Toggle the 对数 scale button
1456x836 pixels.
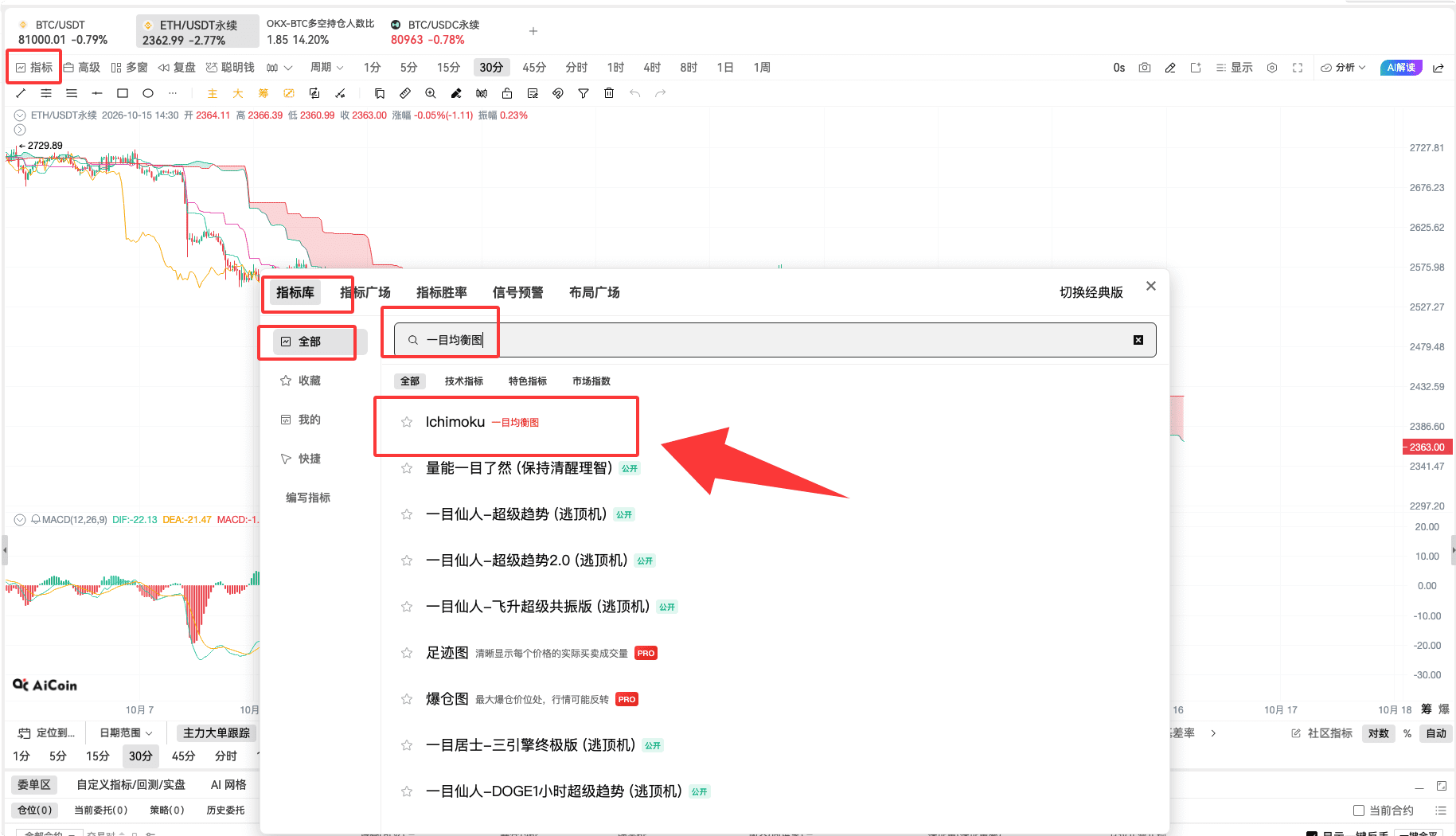(1379, 733)
